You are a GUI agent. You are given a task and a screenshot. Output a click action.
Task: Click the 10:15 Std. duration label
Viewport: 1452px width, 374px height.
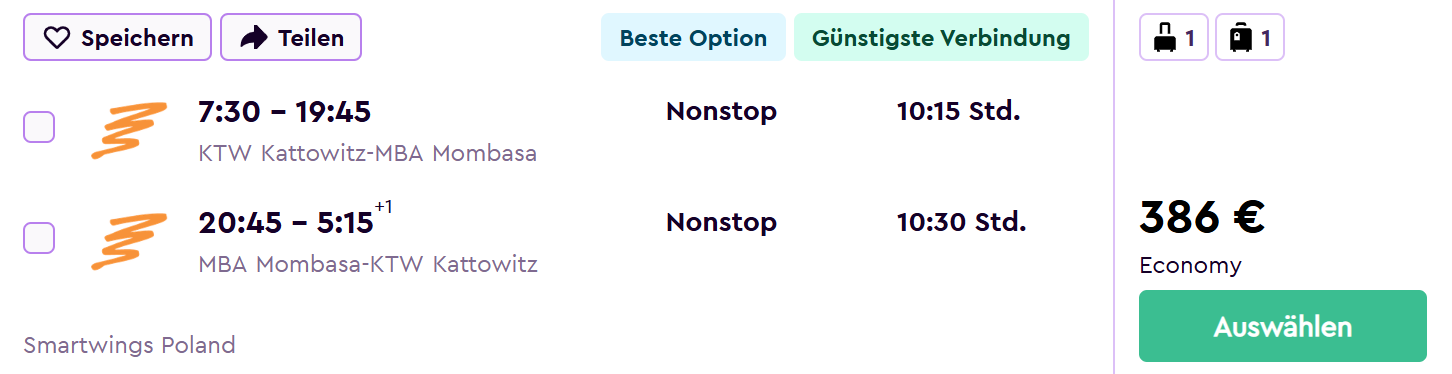coord(958,112)
